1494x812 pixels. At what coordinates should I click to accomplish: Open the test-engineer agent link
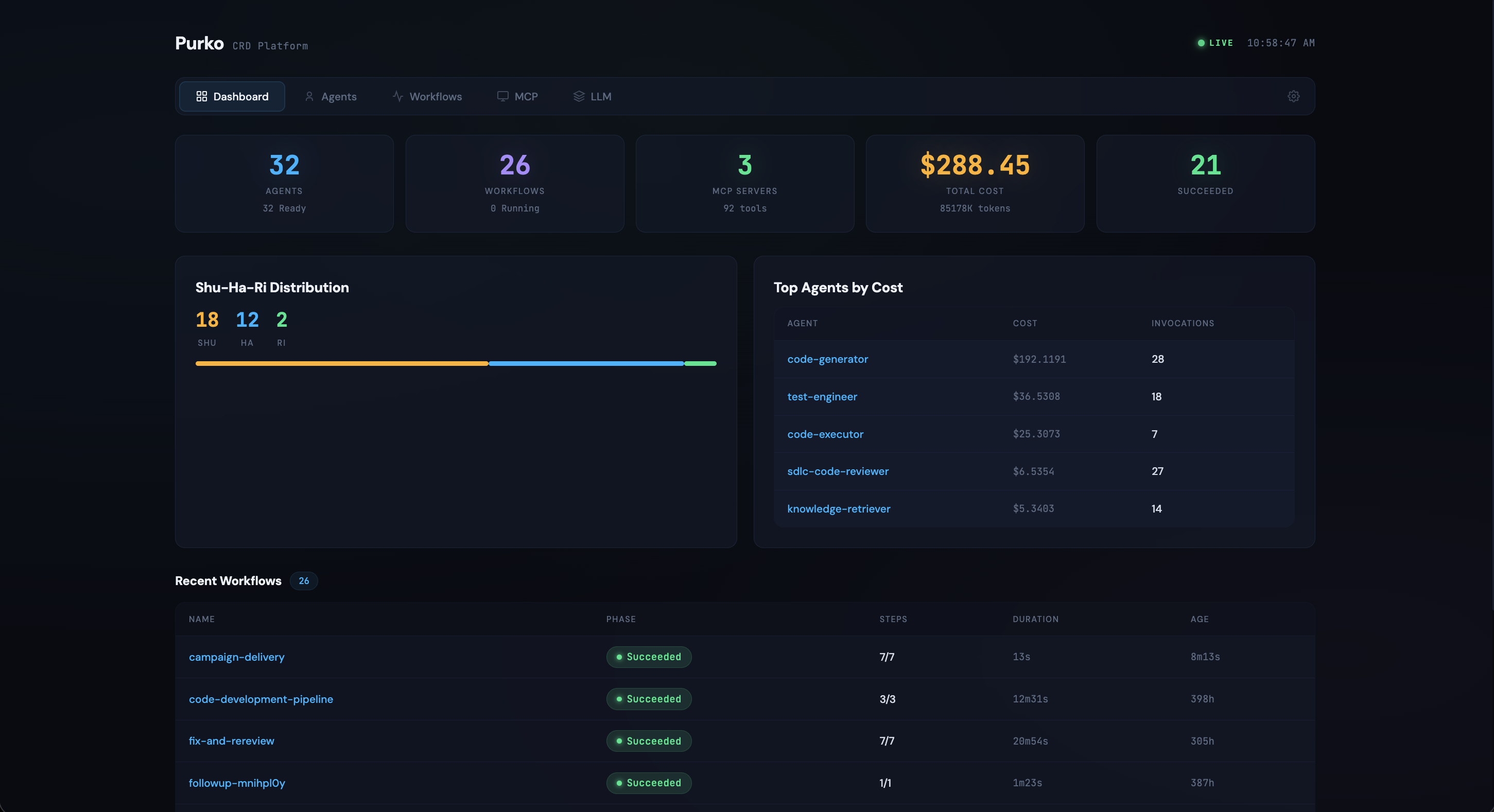[x=822, y=396]
